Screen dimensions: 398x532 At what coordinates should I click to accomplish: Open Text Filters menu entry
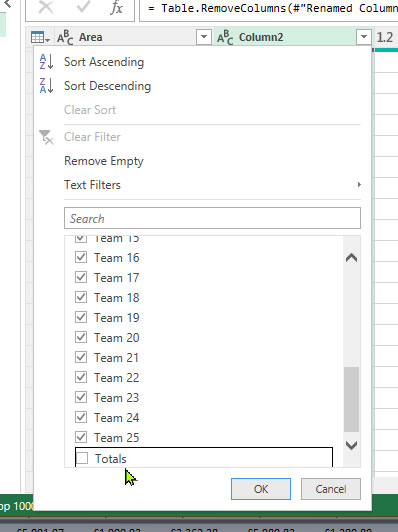coord(92,185)
